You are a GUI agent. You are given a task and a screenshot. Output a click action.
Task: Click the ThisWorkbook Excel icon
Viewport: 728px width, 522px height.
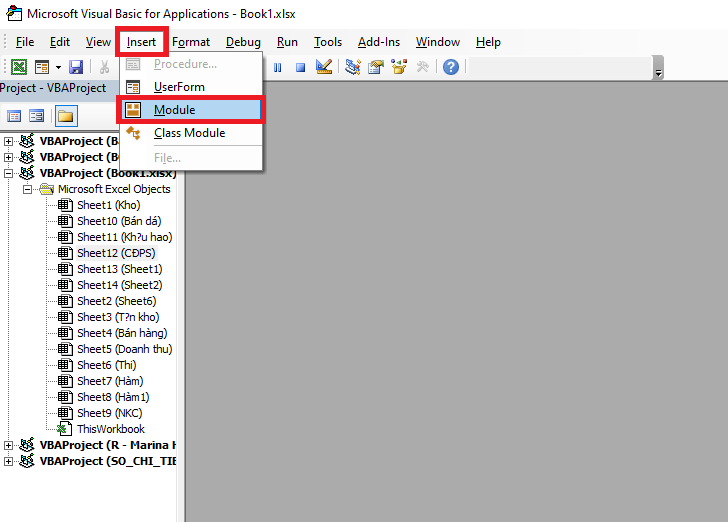(65, 429)
